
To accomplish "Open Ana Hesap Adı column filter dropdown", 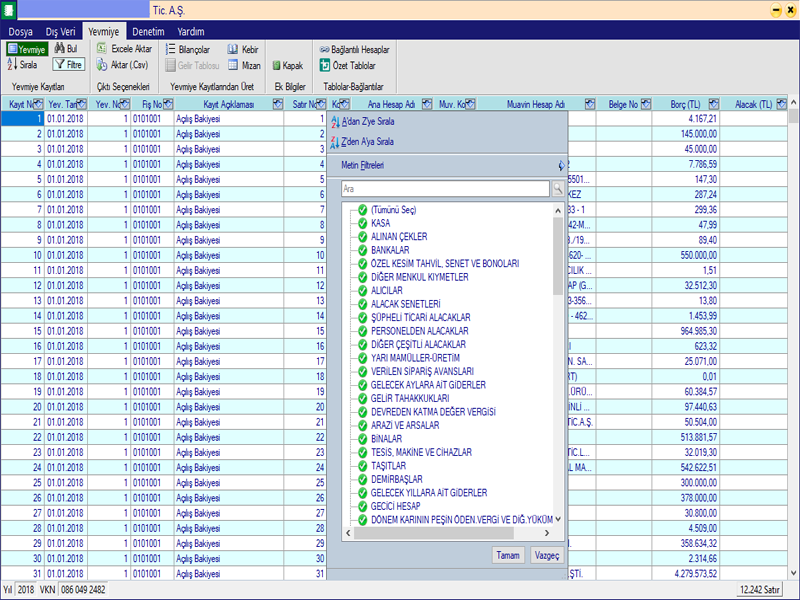I will point(427,104).
